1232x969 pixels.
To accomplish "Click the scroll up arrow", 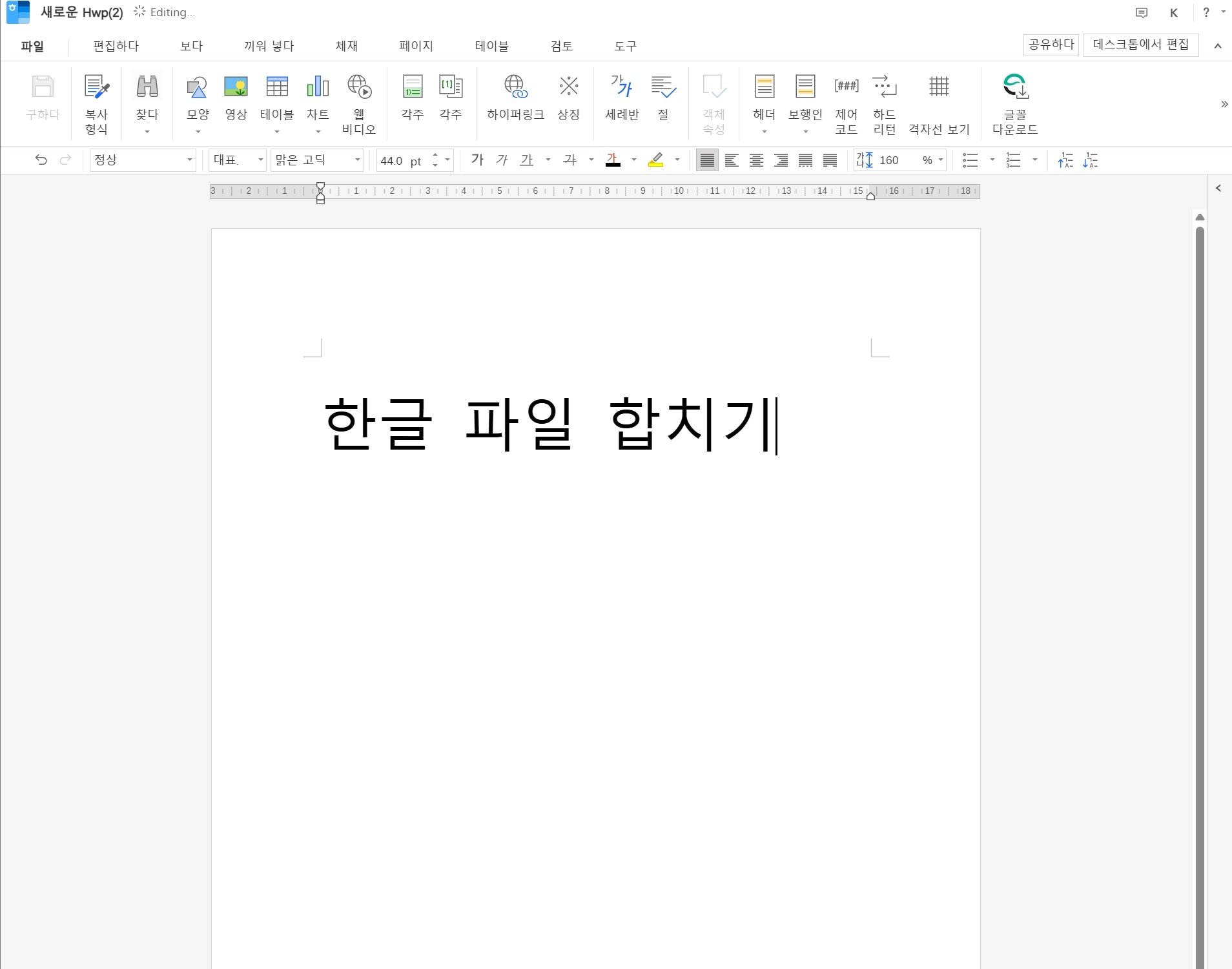I will pos(1200,217).
